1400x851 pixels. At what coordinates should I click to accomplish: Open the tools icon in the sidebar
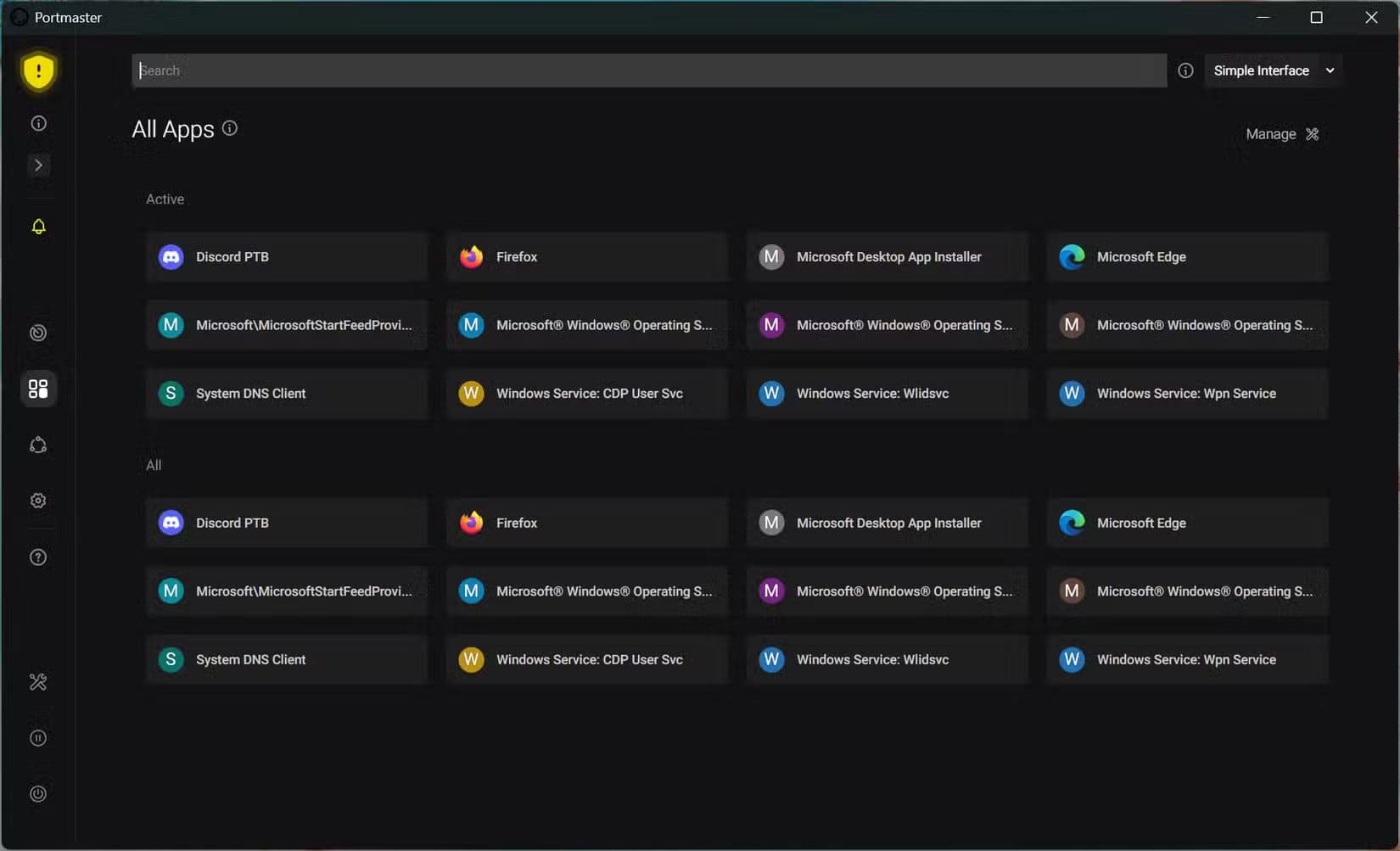(38, 682)
